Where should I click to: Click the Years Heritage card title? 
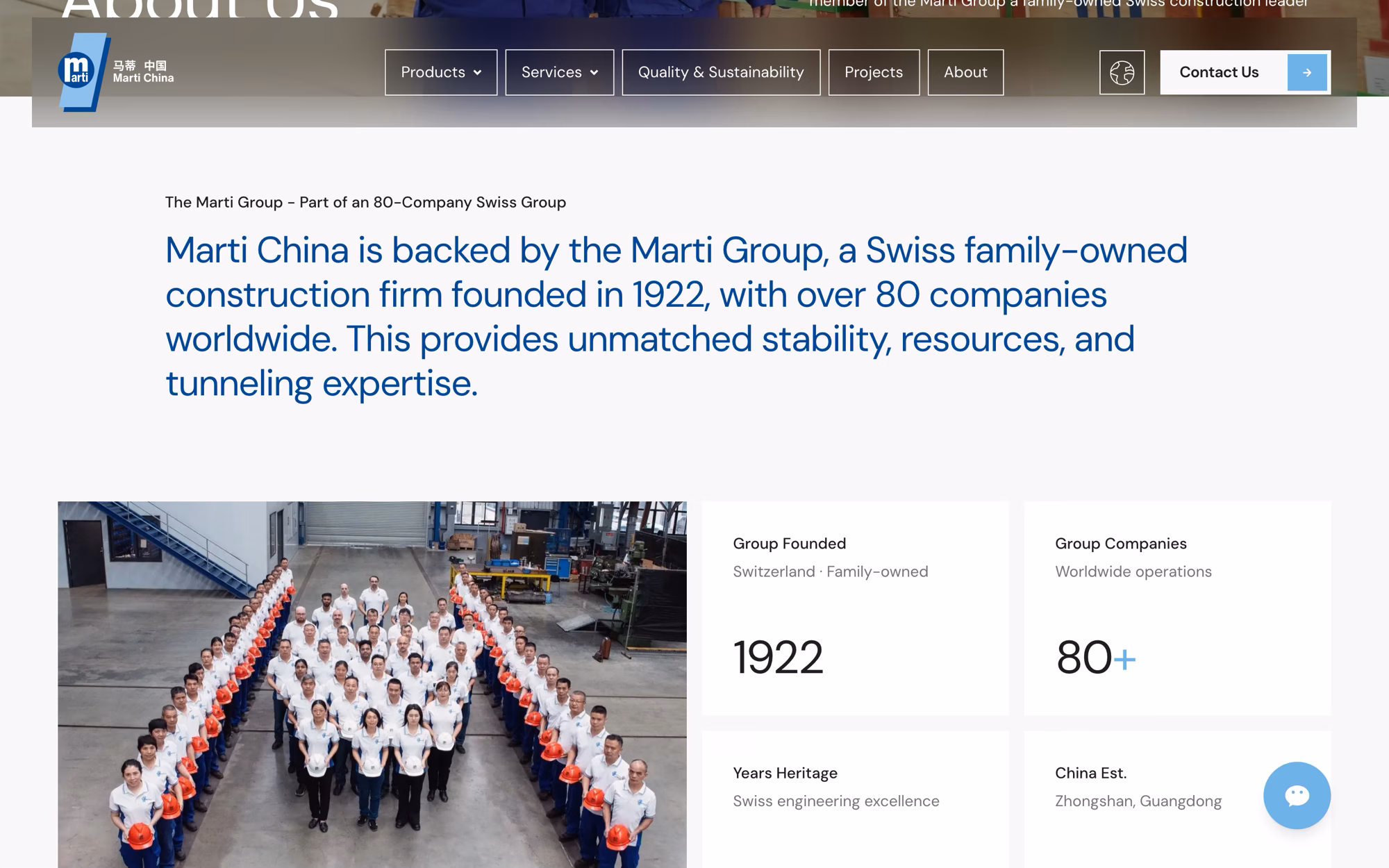785,773
